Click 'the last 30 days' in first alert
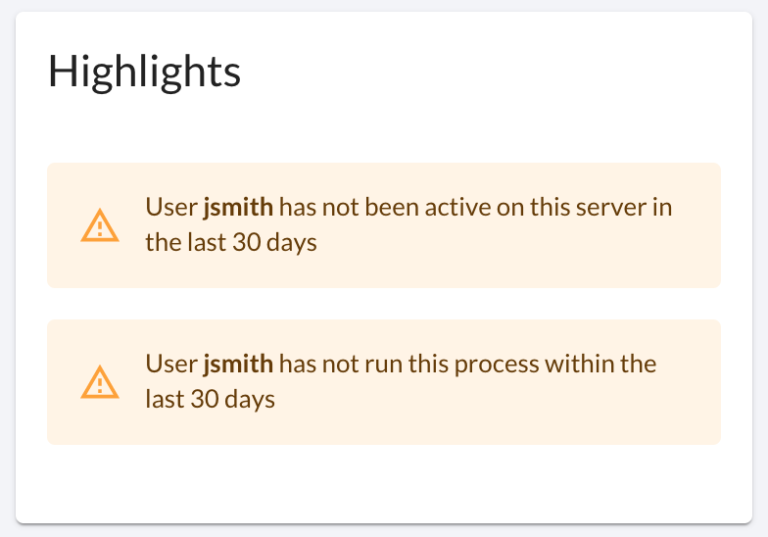The image size is (768, 537). click(231, 243)
